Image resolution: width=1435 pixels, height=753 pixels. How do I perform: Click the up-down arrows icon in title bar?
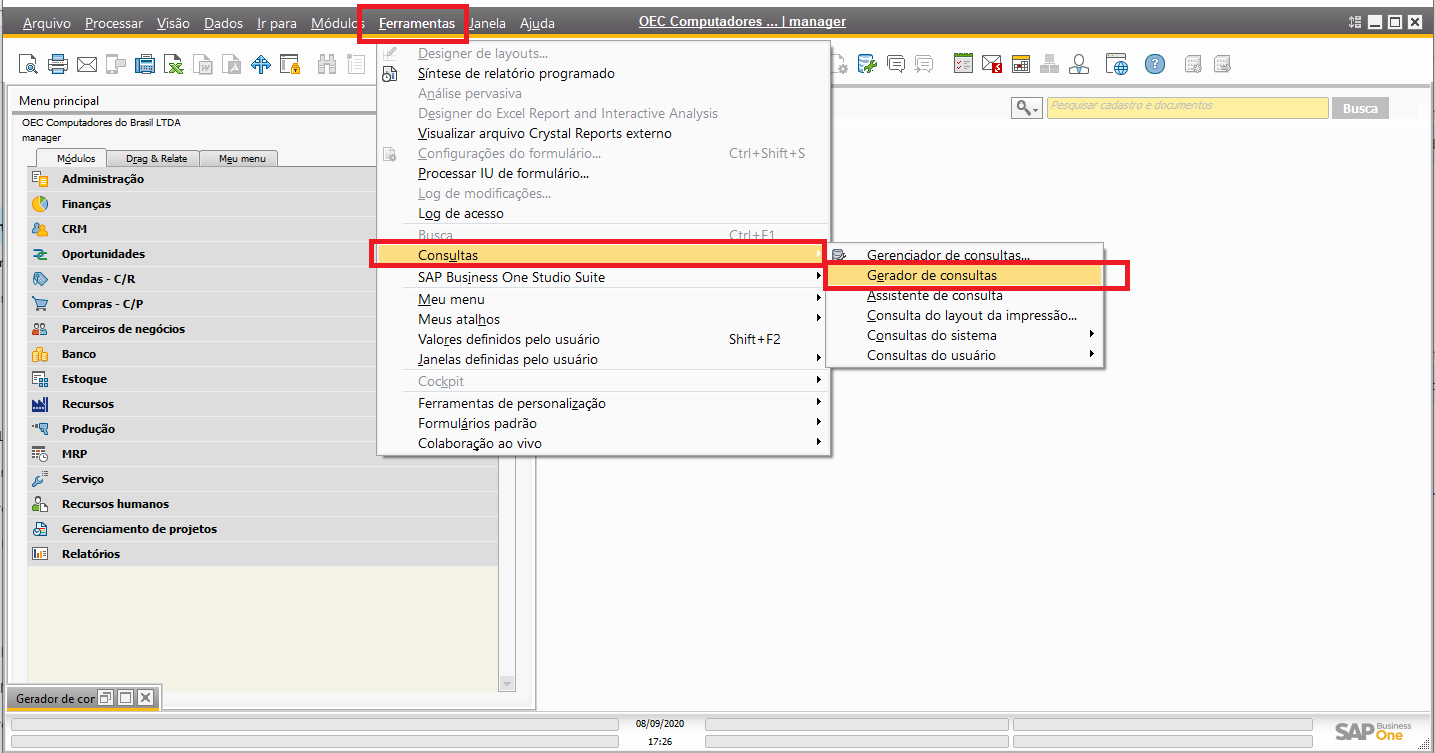pos(1355,22)
